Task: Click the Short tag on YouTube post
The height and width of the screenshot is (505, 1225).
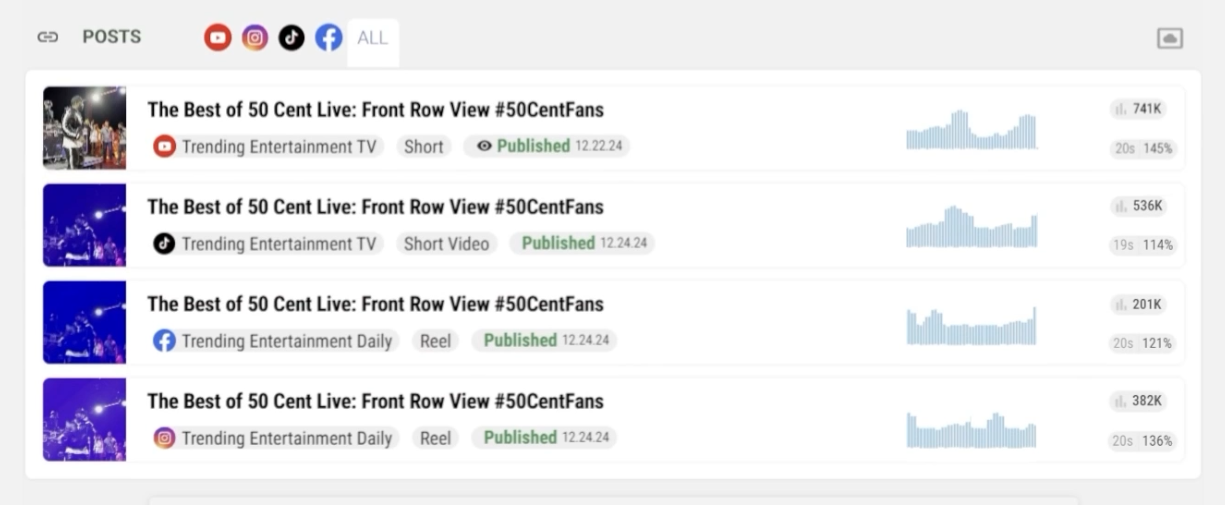Action: coord(423,147)
